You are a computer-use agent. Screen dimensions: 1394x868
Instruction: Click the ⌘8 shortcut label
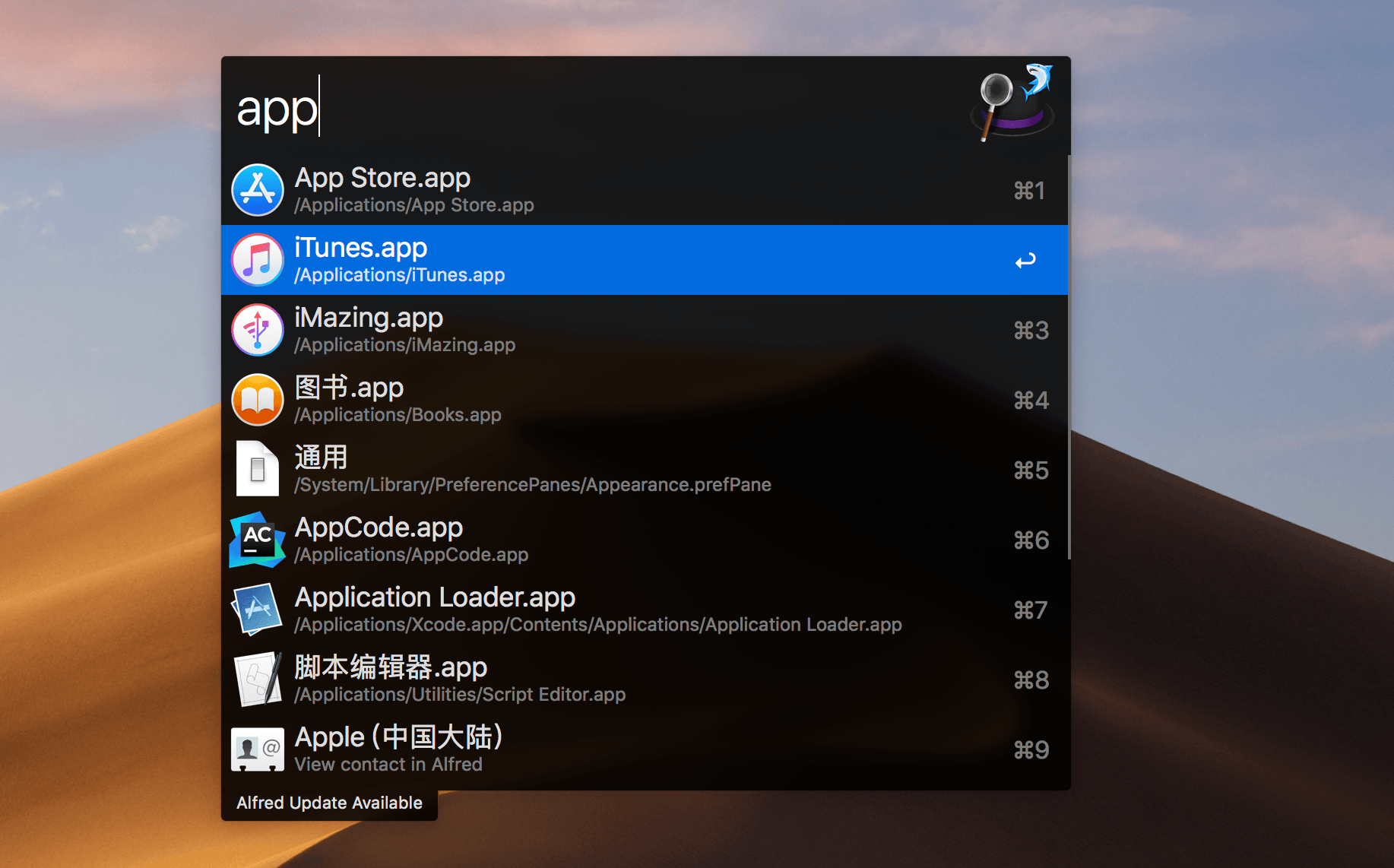[x=1031, y=680]
